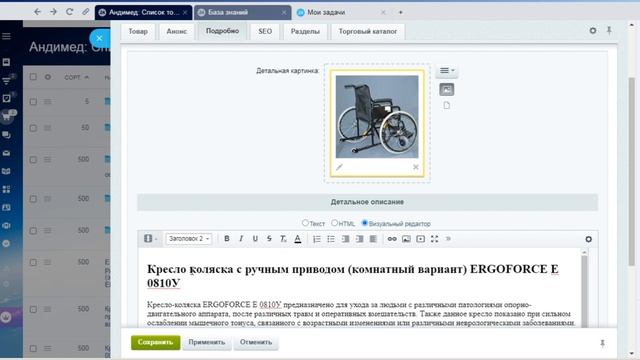The width and height of the screenshot is (640, 360).
Task: Increase indent in editor toolbar
Action: (359, 239)
